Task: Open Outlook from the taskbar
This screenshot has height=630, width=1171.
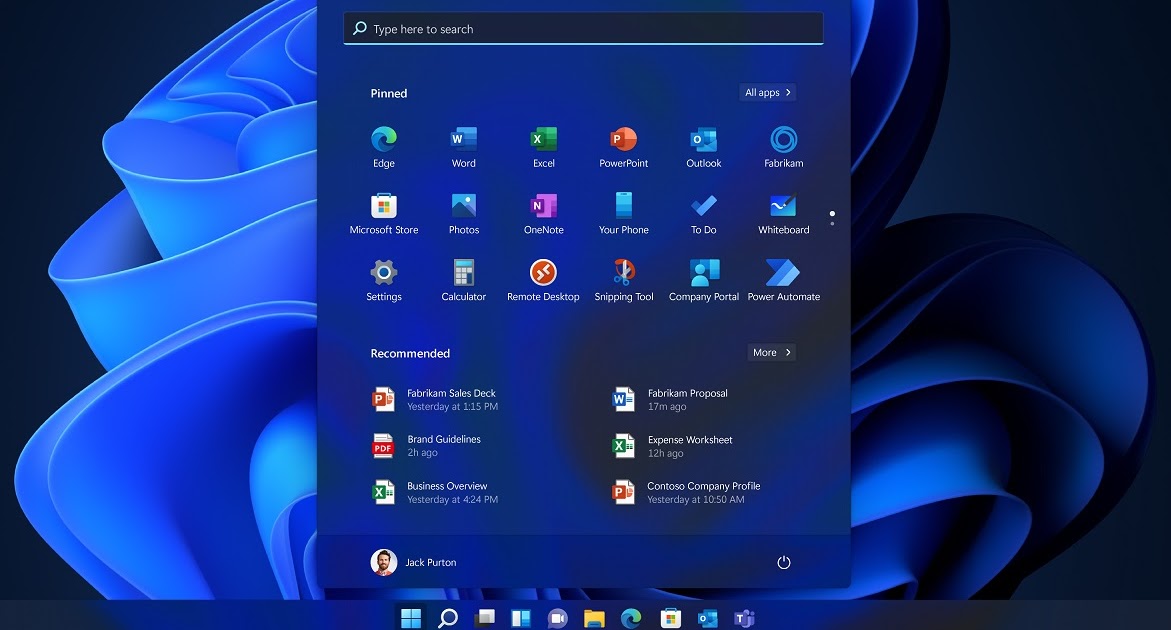Action: (x=707, y=618)
